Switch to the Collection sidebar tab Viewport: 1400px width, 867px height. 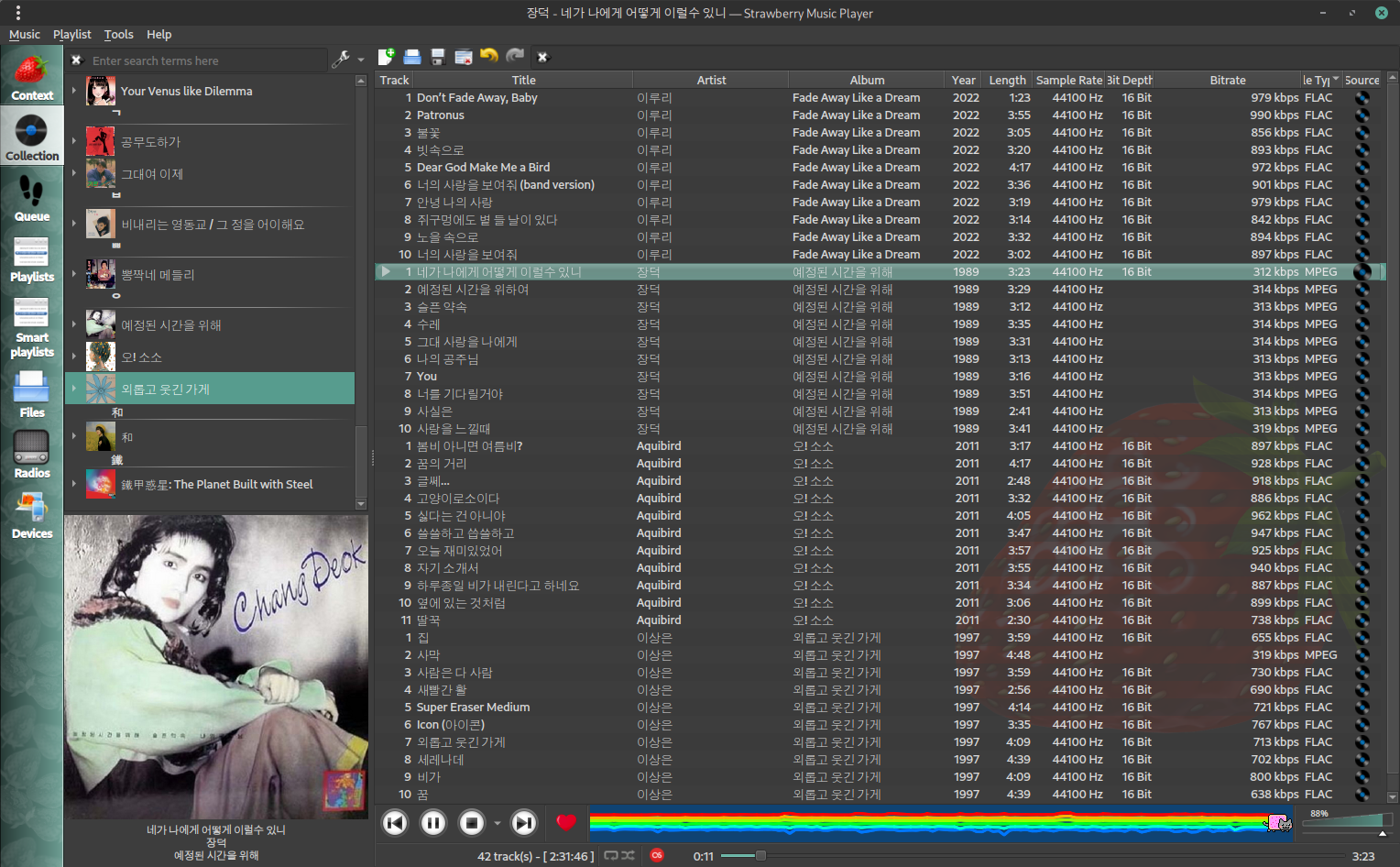click(31, 137)
